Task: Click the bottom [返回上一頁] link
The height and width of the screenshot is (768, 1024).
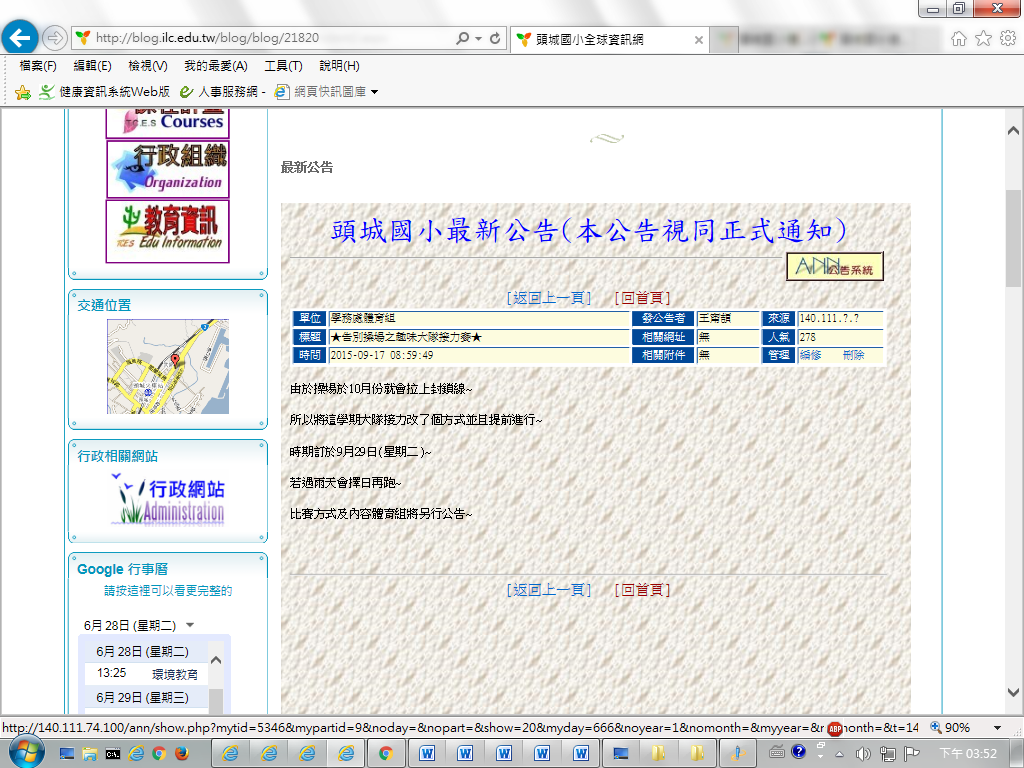Action: (549, 590)
